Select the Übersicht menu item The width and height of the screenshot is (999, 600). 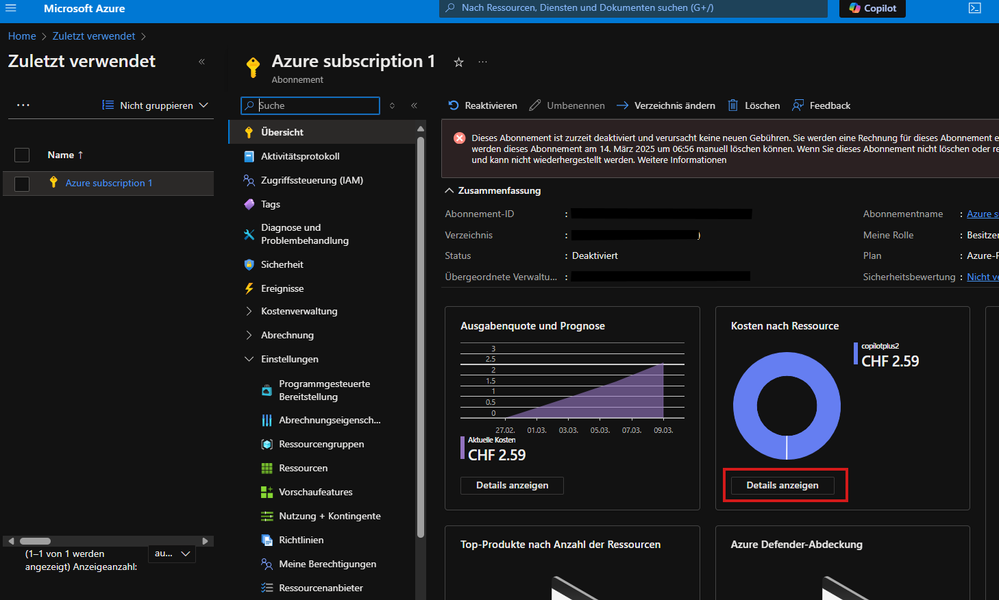tap(322, 132)
